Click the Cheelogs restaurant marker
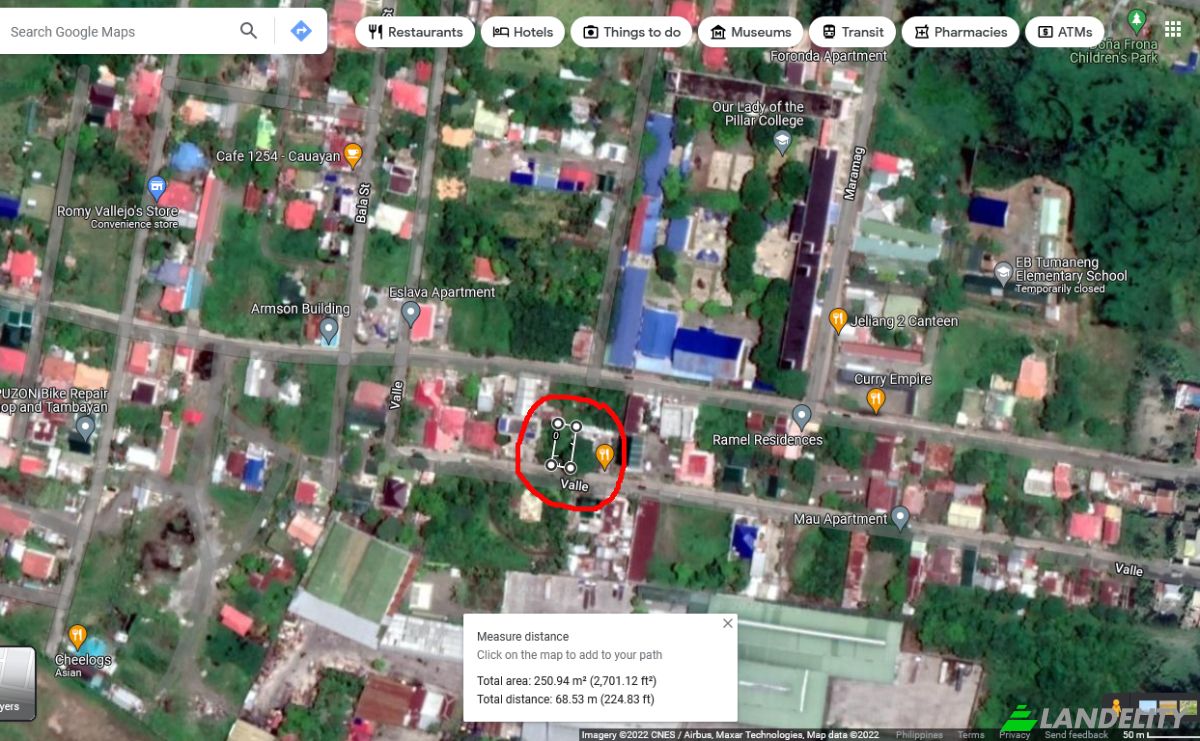The width and height of the screenshot is (1200, 741). click(77, 636)
